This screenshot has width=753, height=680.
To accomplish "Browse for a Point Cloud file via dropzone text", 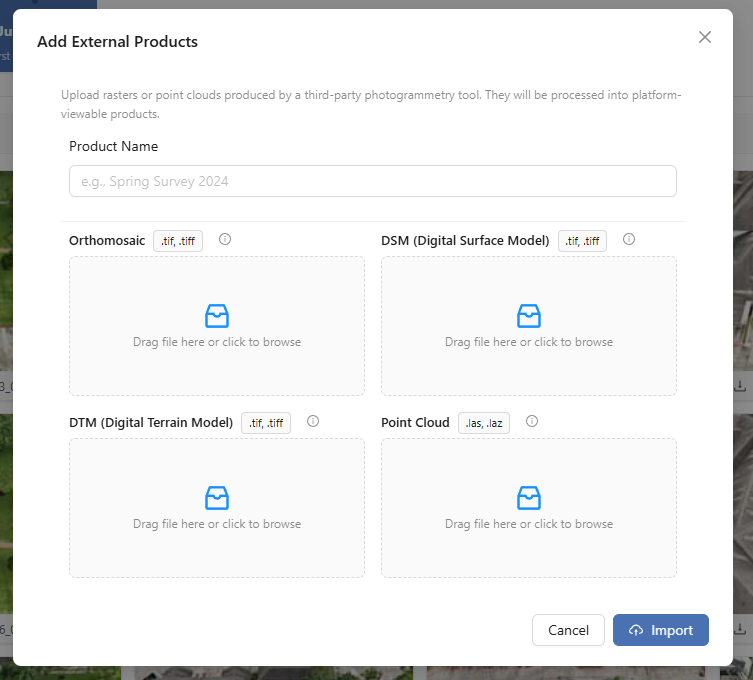I will pos(529,524).
